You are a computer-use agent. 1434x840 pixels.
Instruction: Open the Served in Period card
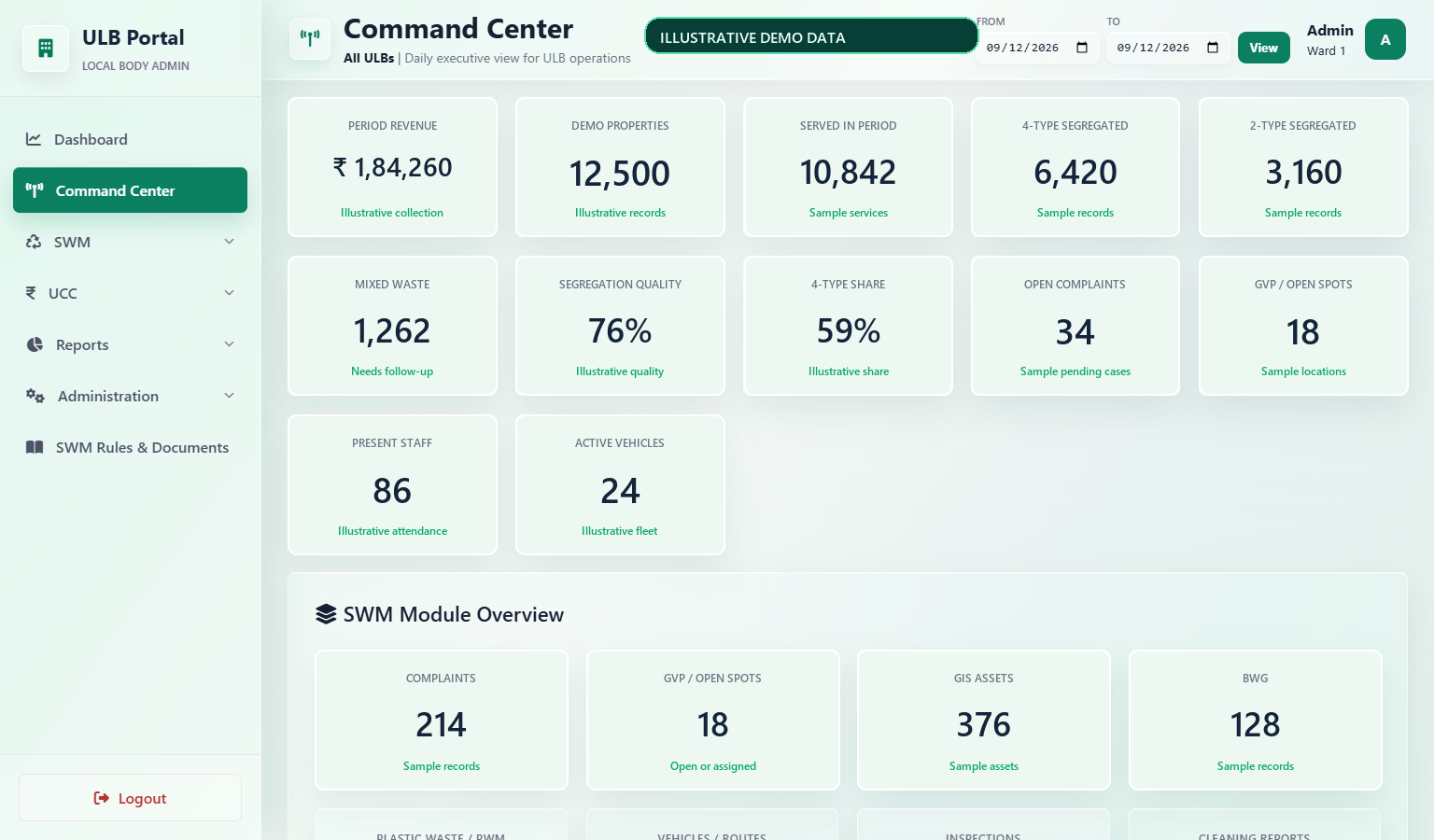click(x=848, y=167)
